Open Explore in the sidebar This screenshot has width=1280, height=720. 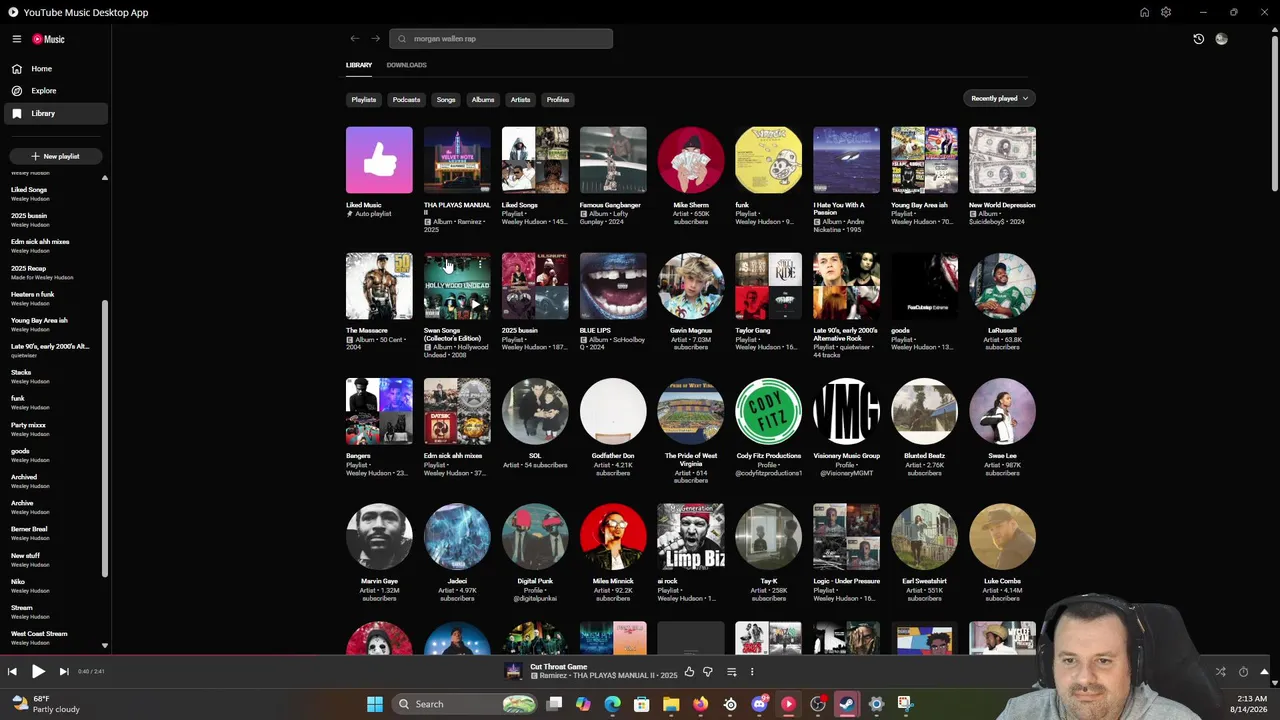tap(55, 91)
